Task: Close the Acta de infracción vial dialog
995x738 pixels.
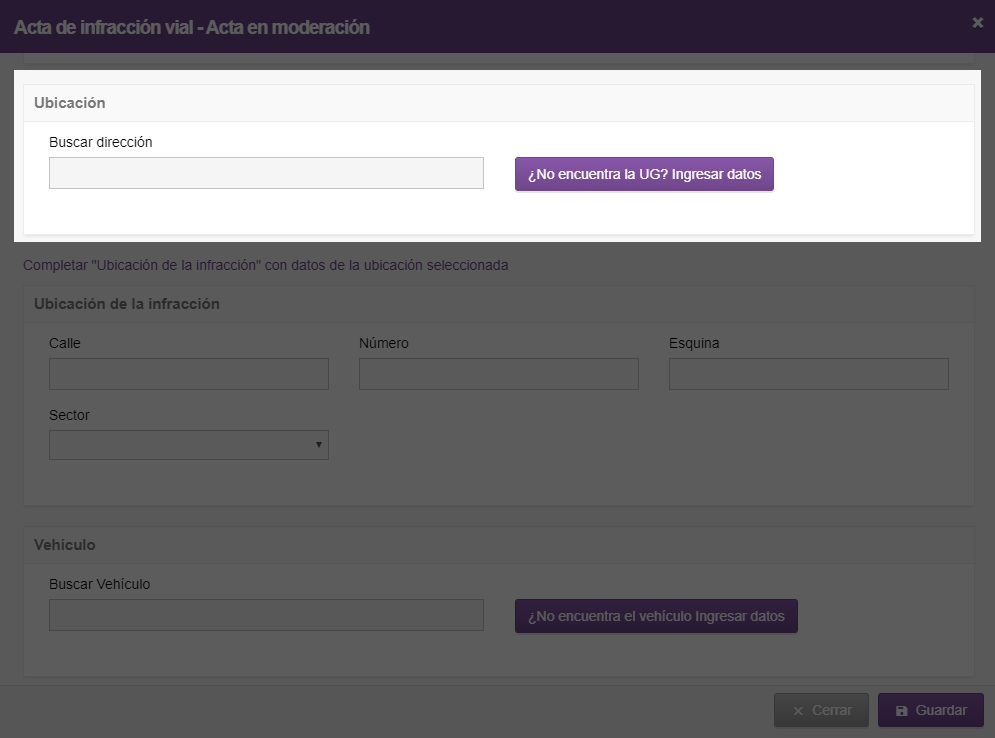Action: pyautogui.click(x=977, y=23)
